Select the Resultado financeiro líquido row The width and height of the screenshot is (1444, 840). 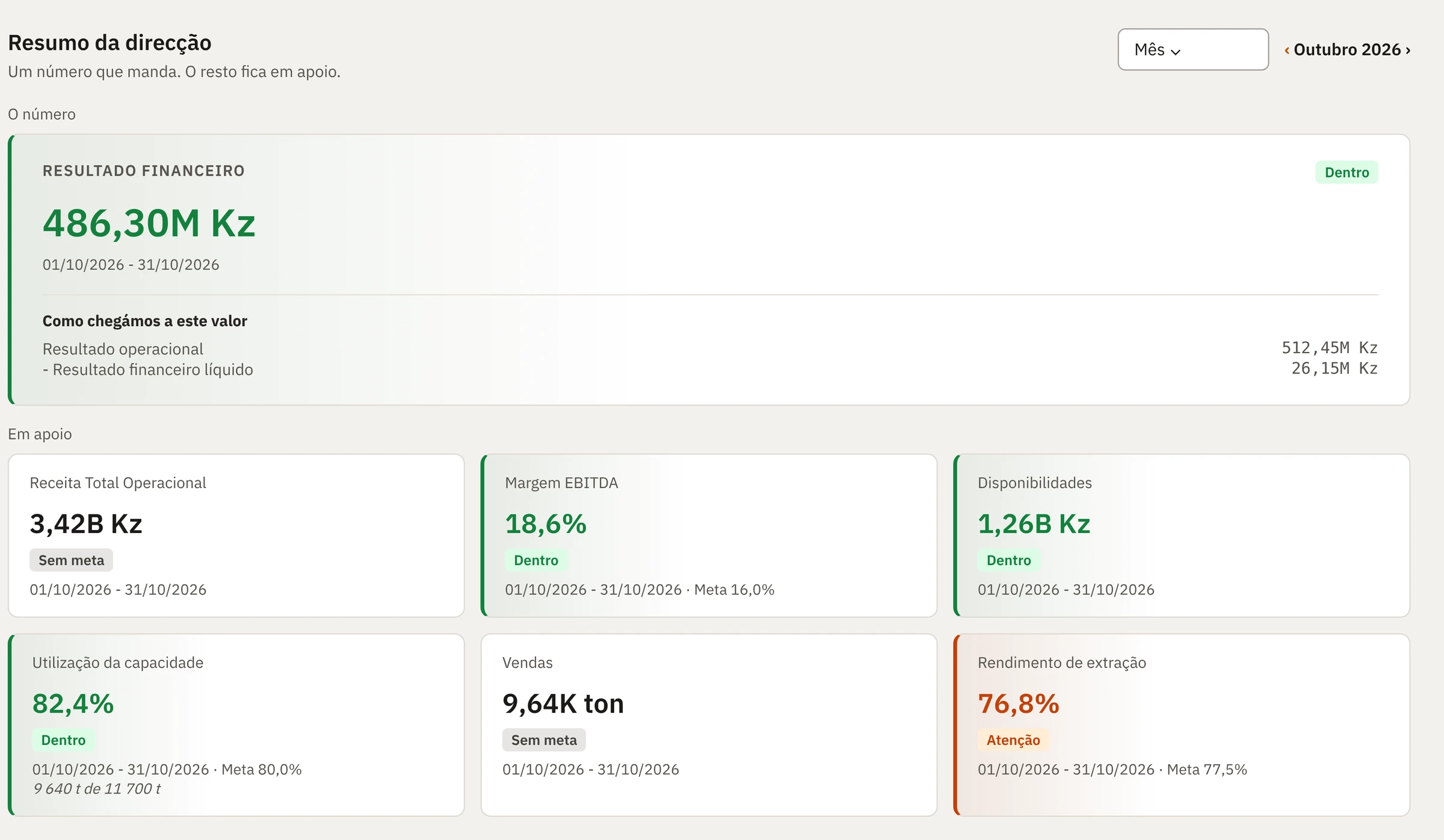(710, 369)
